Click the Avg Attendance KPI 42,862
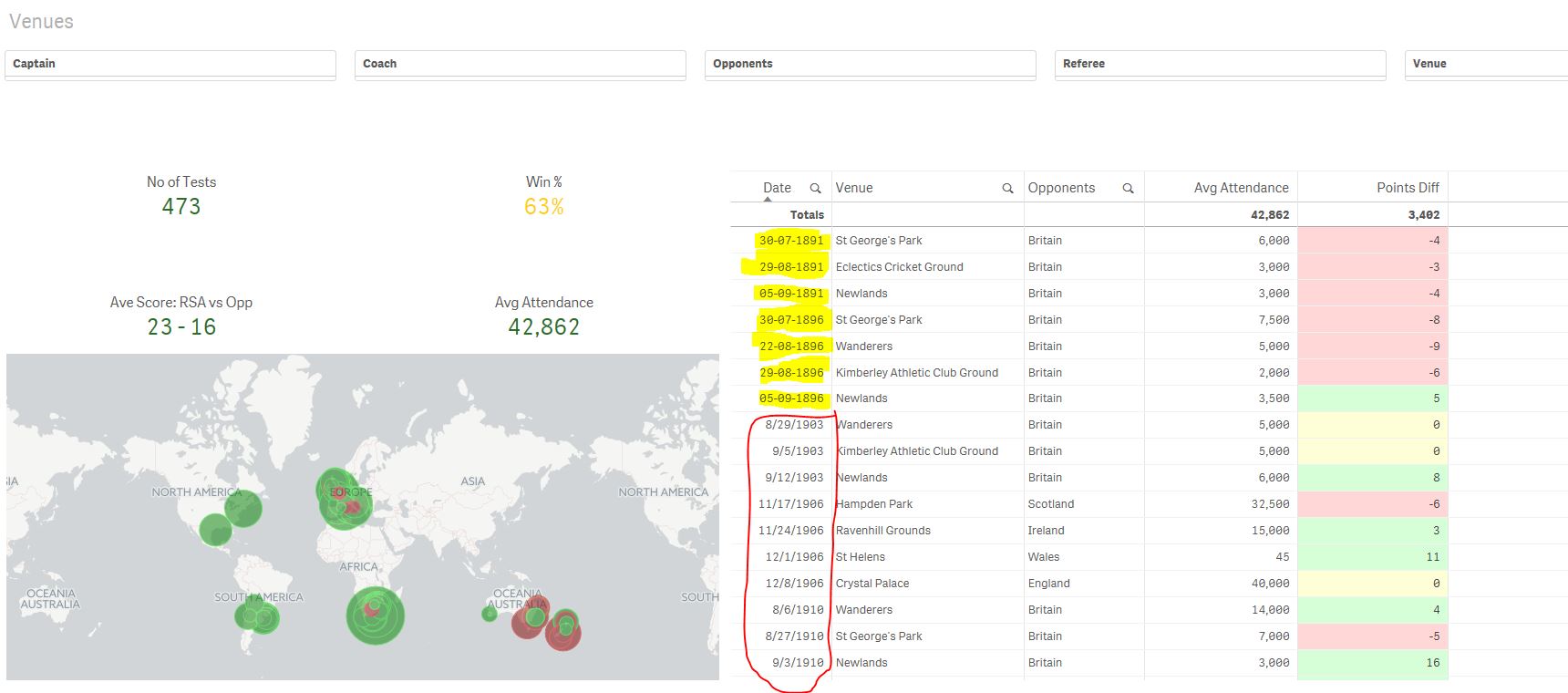Image resolution: width=1568 pixels, height=693 pixels. coord(544,327)
